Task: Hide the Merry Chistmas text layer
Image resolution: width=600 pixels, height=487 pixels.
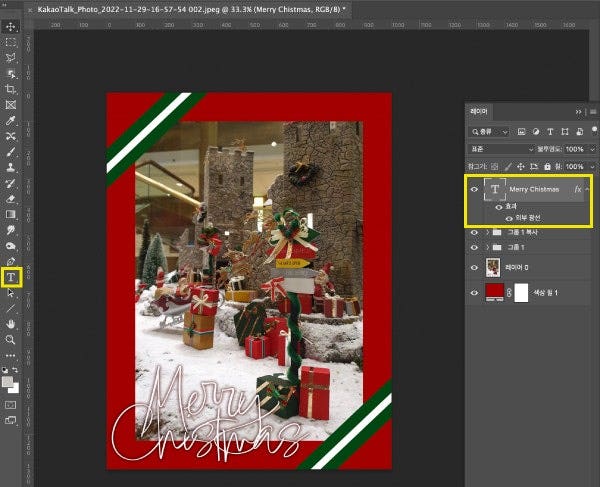Action: point(474,189)
